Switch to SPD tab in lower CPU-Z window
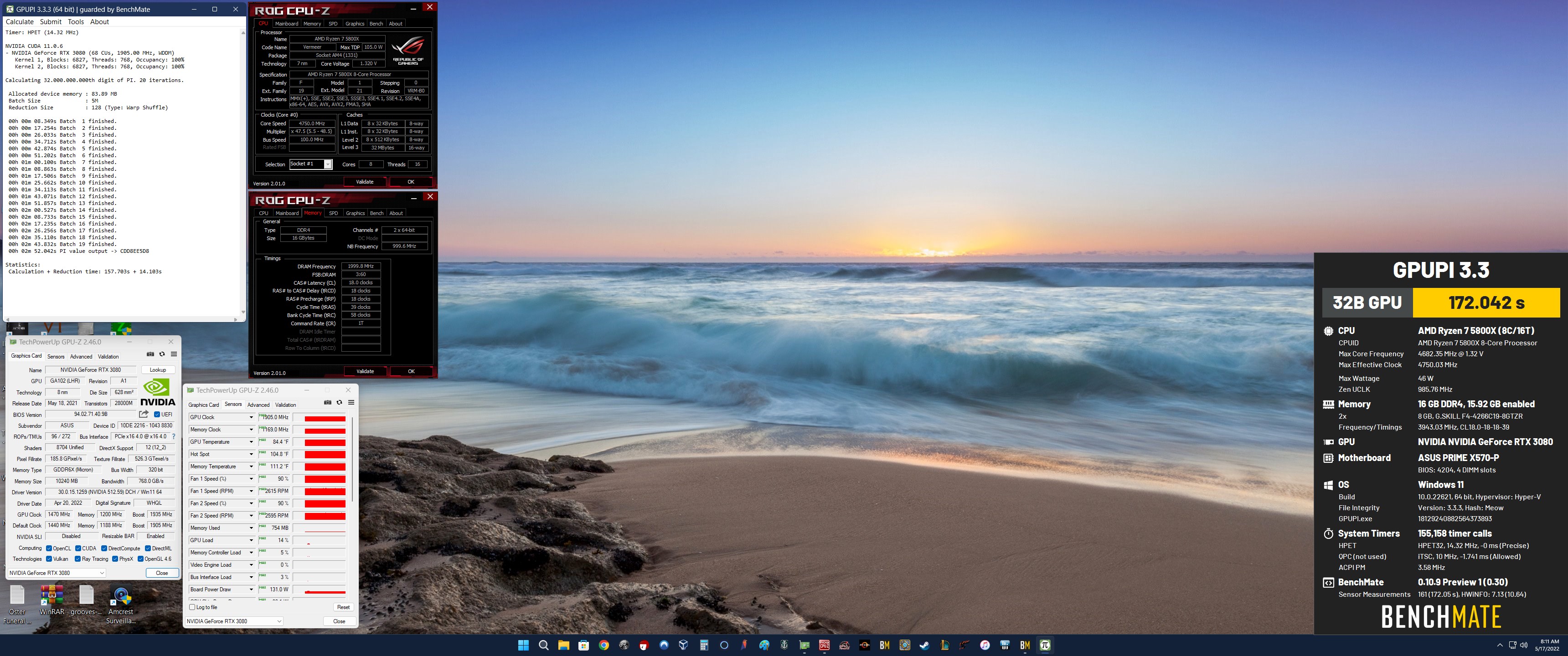This screenshot has width=1568, height=656. click(x=334, y=213)
